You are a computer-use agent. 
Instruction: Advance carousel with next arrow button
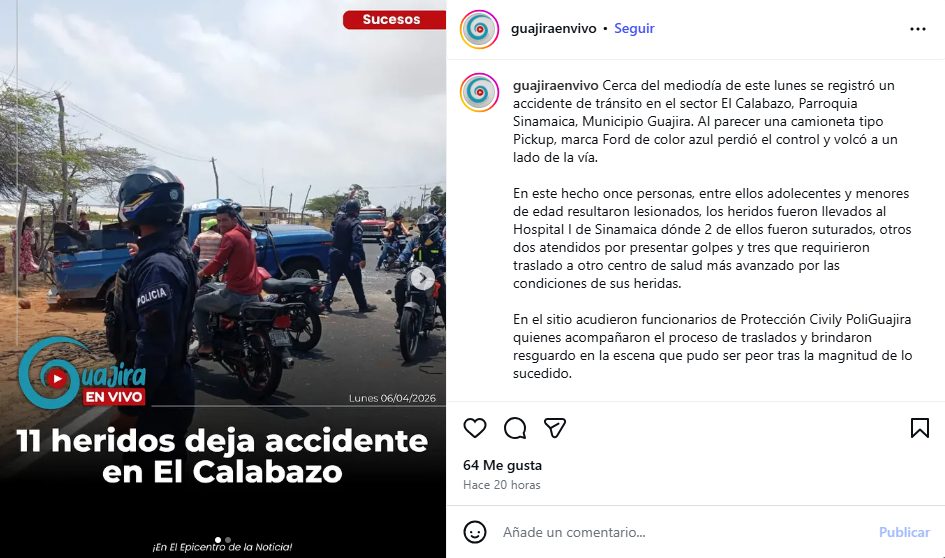click(422, 278)
